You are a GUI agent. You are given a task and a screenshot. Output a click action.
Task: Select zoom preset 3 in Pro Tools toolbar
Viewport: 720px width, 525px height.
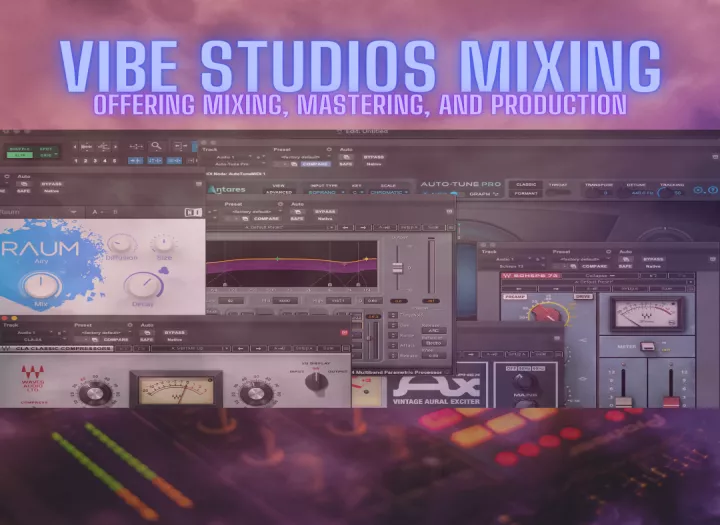point(95,161)
